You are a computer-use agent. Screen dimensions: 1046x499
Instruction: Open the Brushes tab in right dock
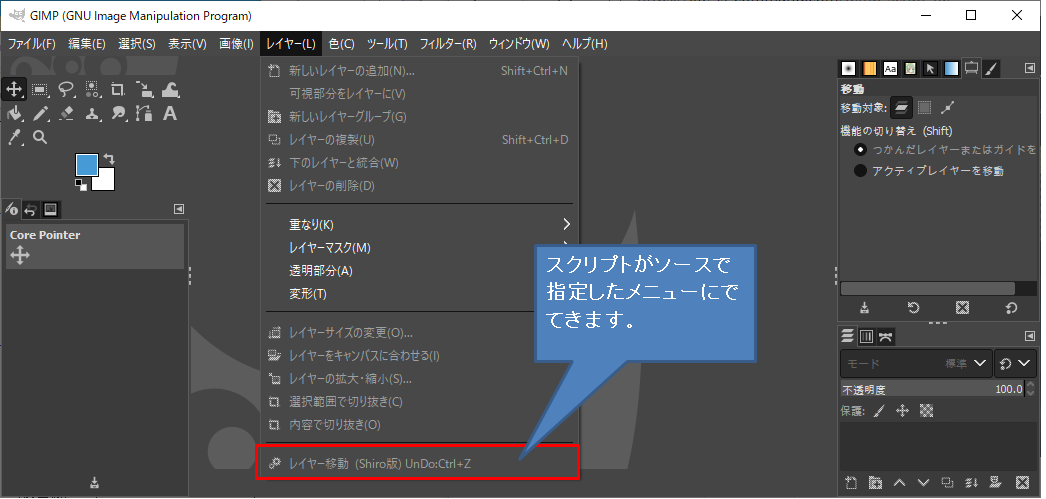[x=849, y=68]
